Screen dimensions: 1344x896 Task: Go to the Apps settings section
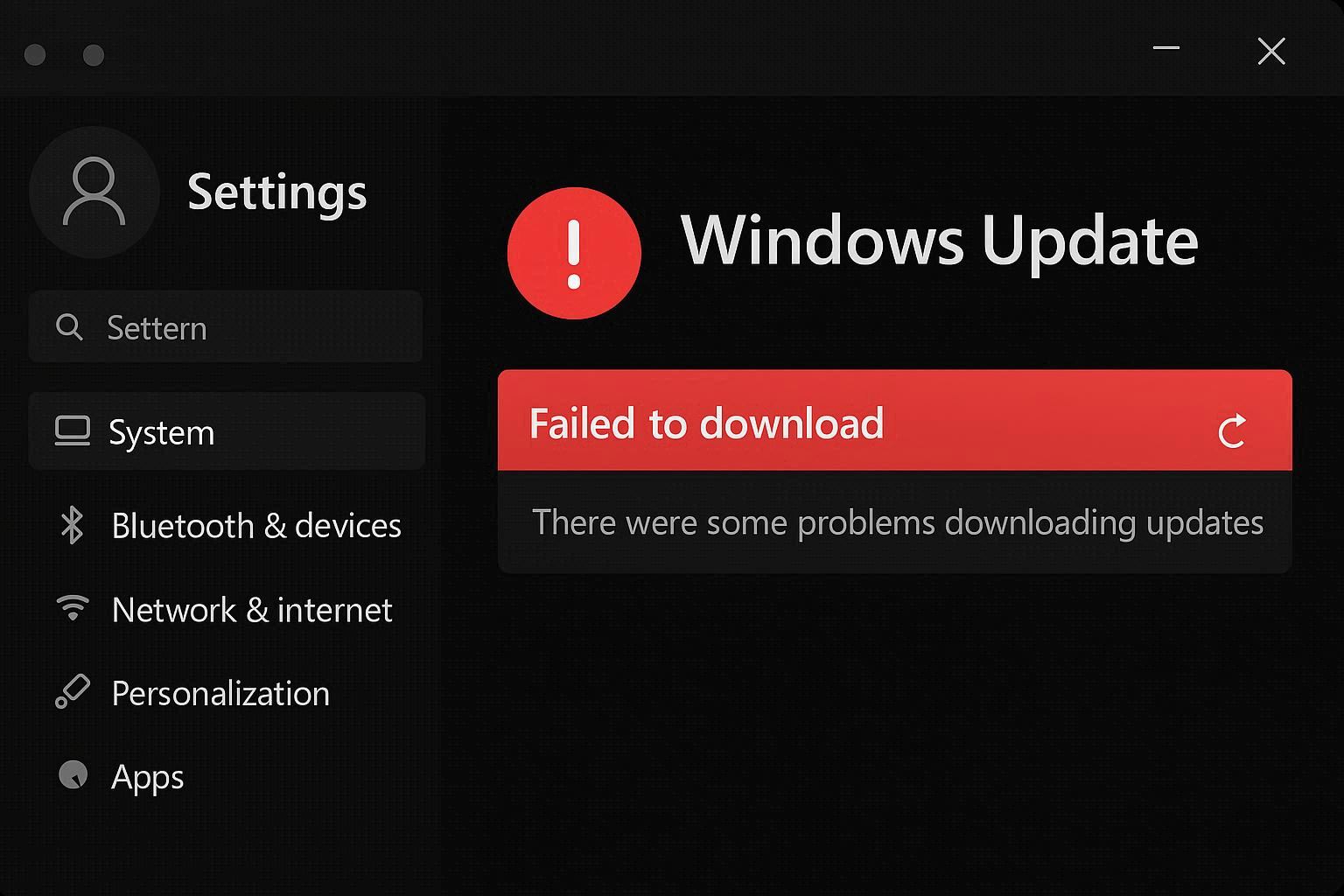[147, 776]
